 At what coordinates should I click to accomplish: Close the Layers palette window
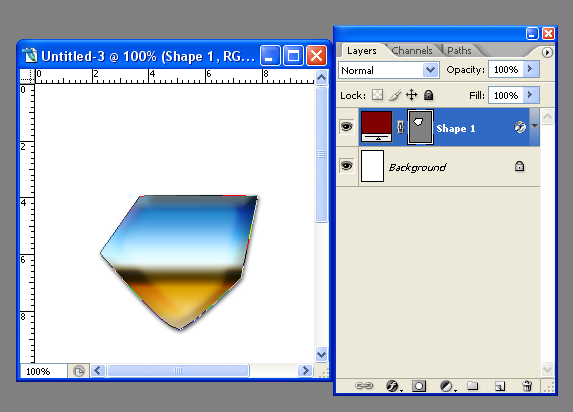click(548, 34)
